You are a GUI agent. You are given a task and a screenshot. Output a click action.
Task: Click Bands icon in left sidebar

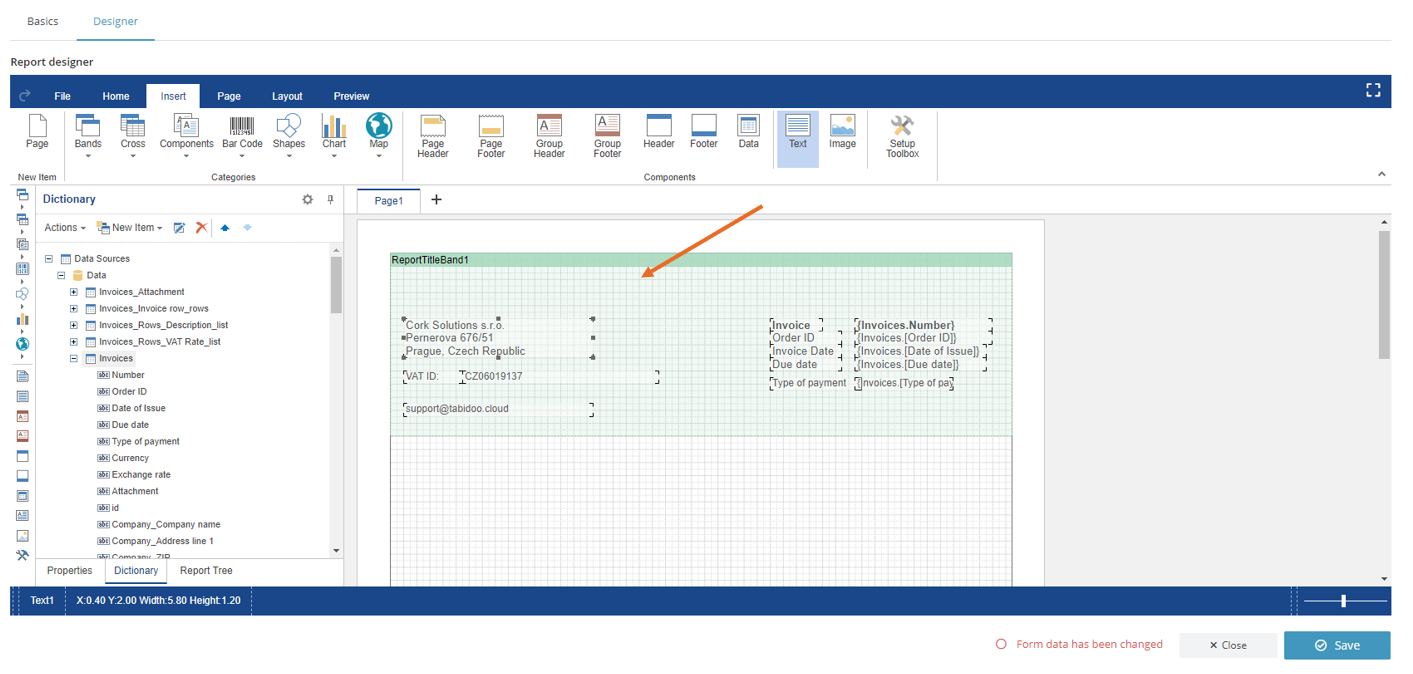[x=22, y=194]
